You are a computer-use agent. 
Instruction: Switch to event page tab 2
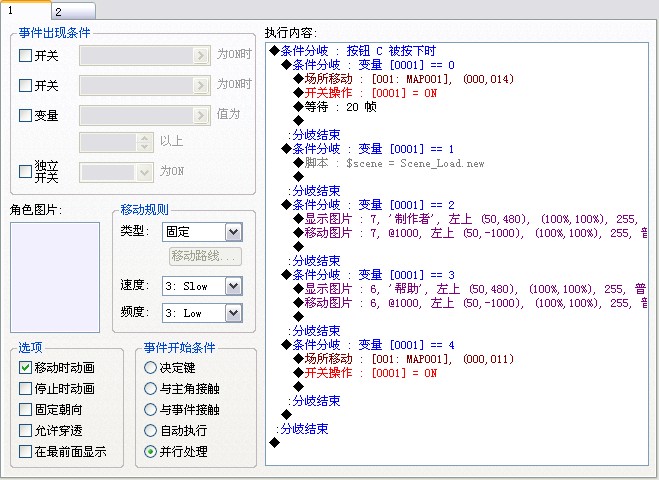pyautogui.click(x=74, y=11)
